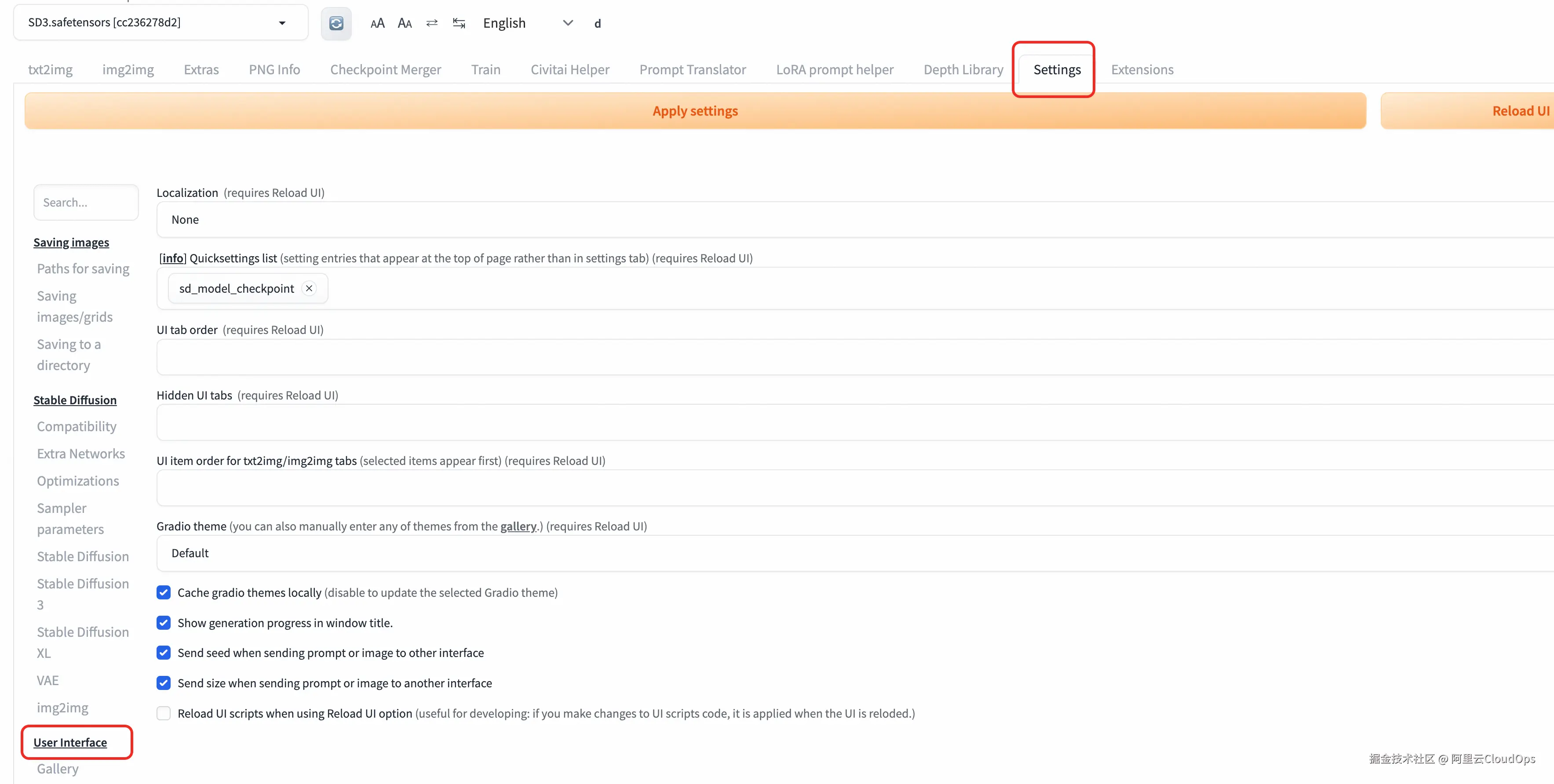The width and height of the screenshot is (1554, 784).
Task: Remove sd_model_checkpoint tag with X icon
Action: pos(309,288)
